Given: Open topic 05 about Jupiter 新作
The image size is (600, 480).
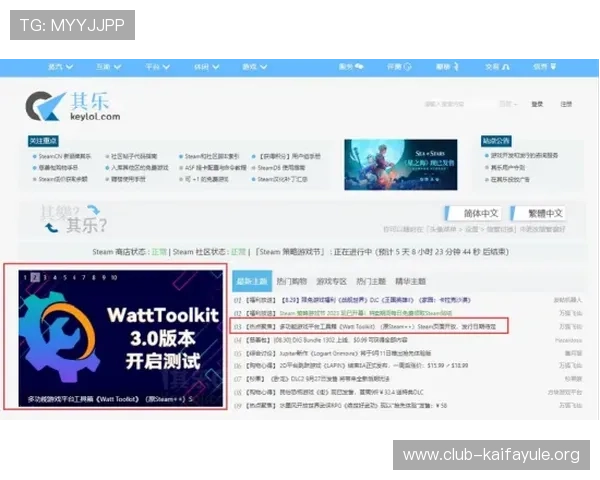Looking at the screenshot, I should pyautogui.click(x=355, y=353).
